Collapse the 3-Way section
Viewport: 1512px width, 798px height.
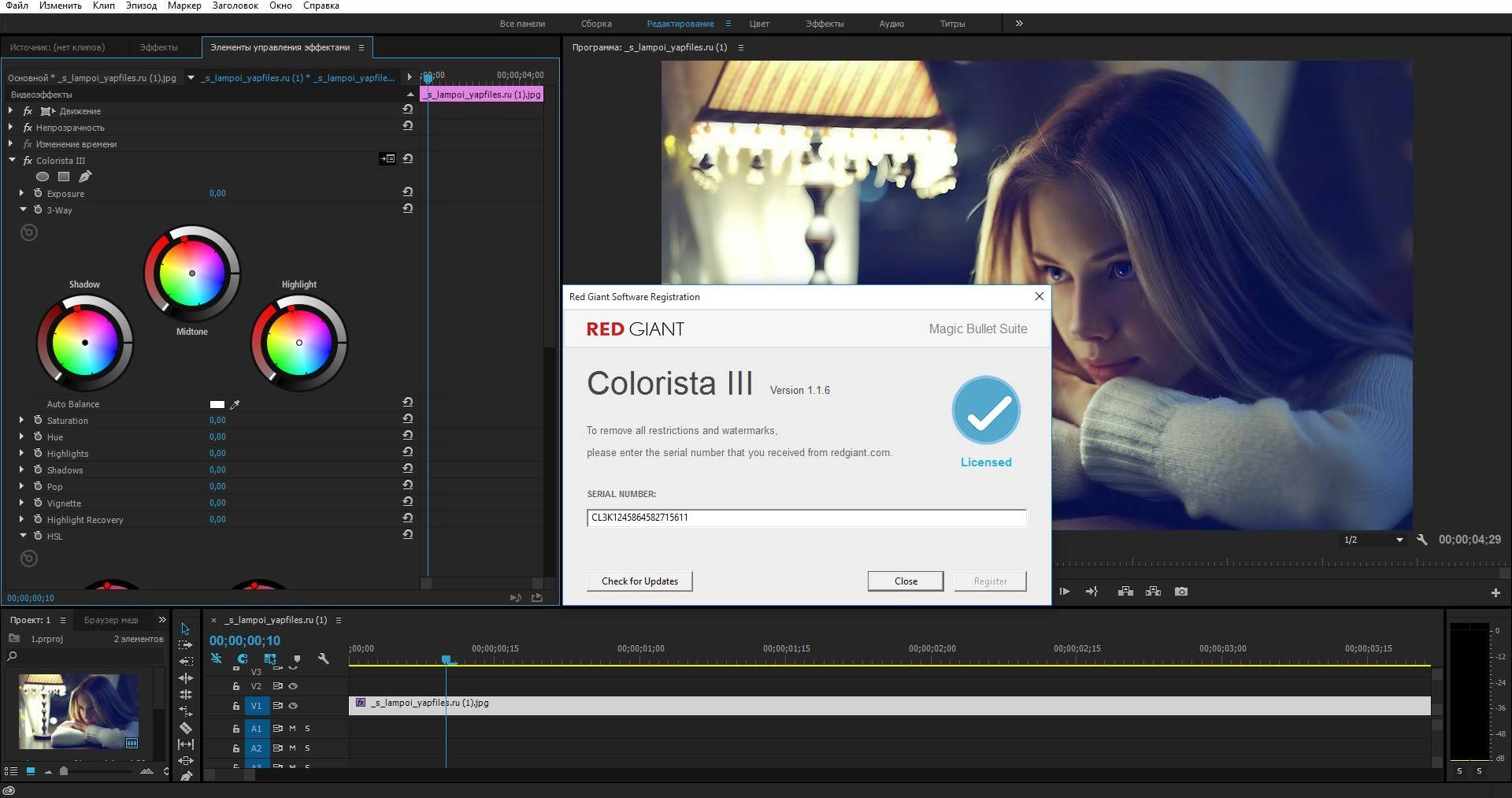pos(23,210)
